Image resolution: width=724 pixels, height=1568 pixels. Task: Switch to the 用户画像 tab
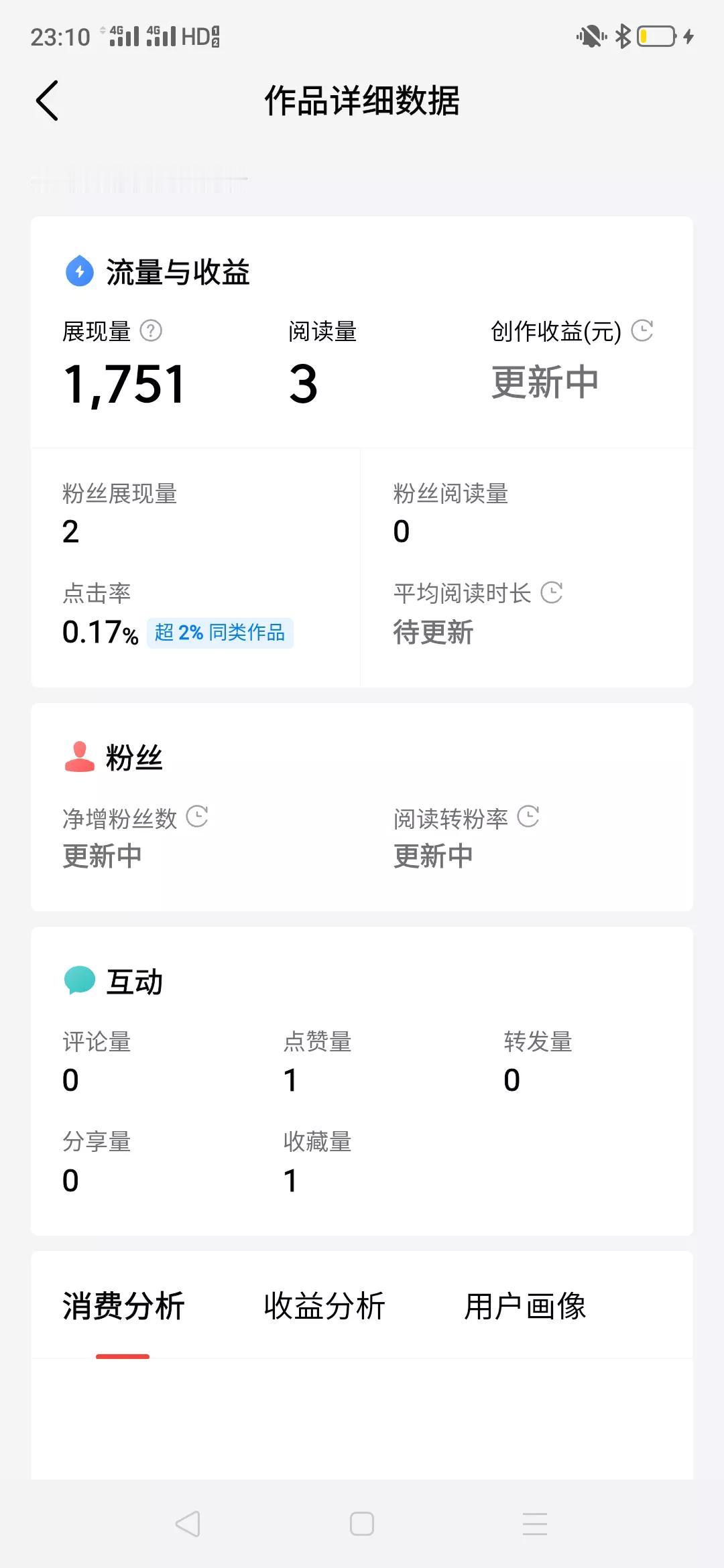[x=525, y=1306]
